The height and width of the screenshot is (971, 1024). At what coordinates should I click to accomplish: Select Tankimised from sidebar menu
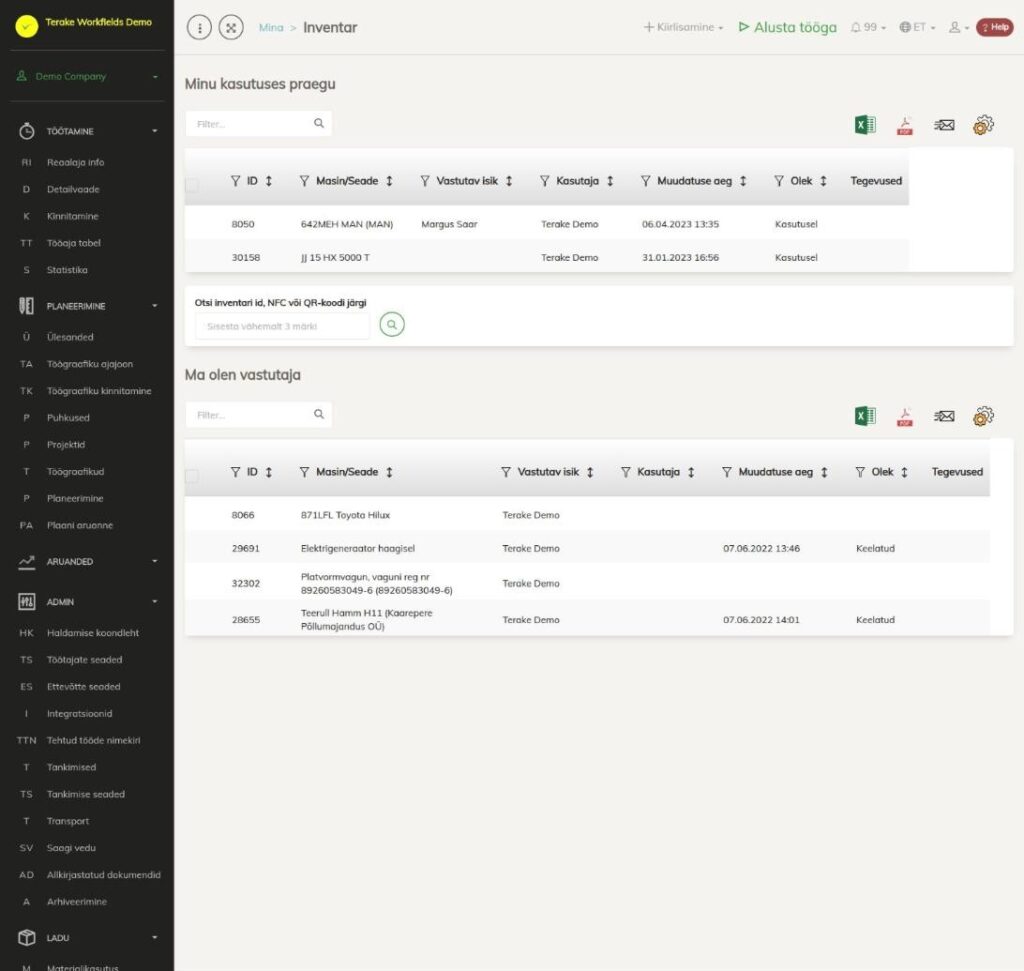[71, 767]
